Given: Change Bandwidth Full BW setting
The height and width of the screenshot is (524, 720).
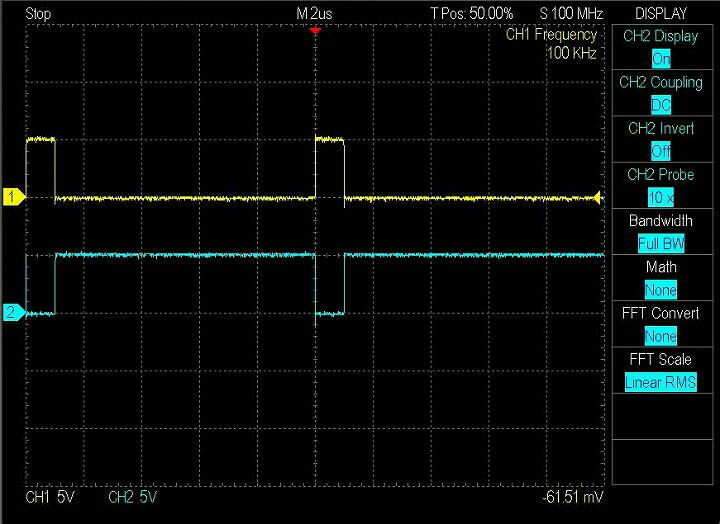Looking at the screenshot, I should [661, 243].
